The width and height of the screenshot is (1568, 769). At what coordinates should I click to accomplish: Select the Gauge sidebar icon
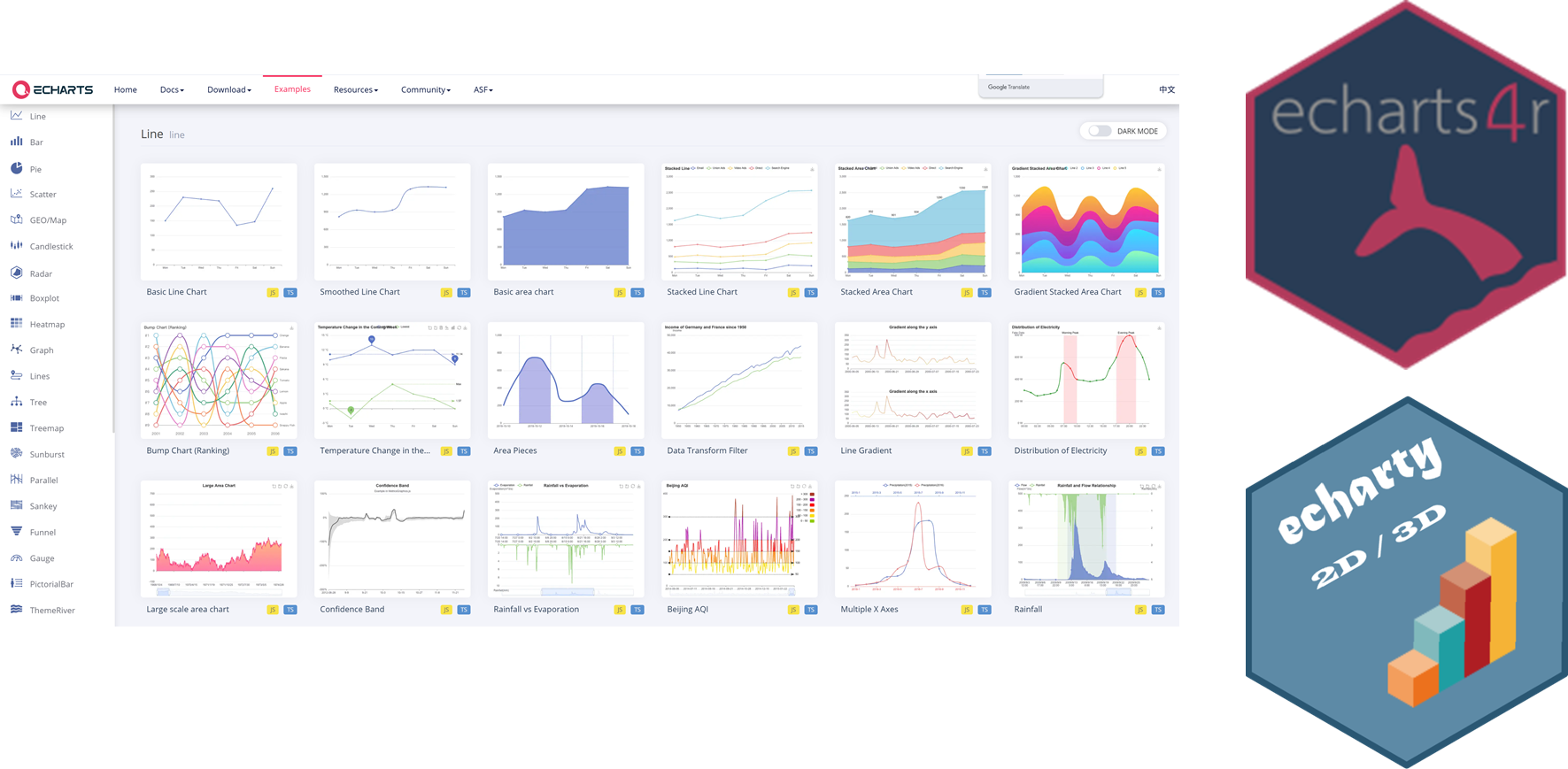click(x=17, y=558)
